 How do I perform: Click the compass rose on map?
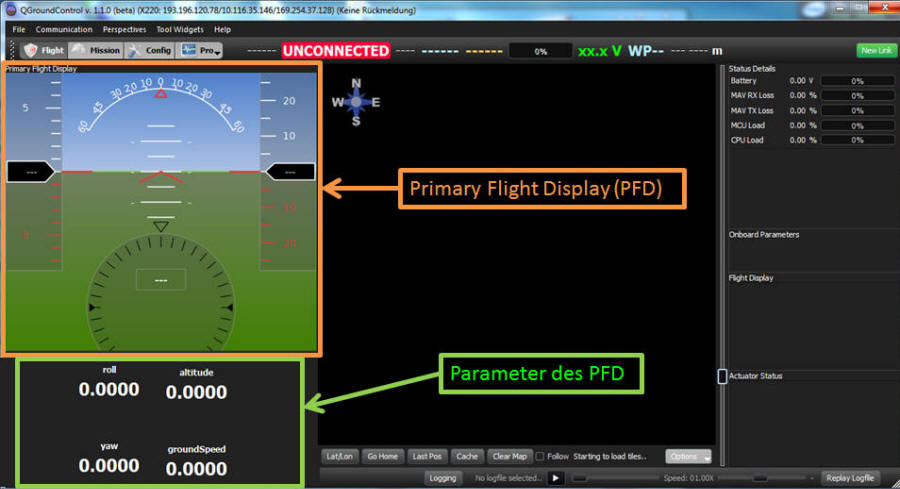(356, 102)
